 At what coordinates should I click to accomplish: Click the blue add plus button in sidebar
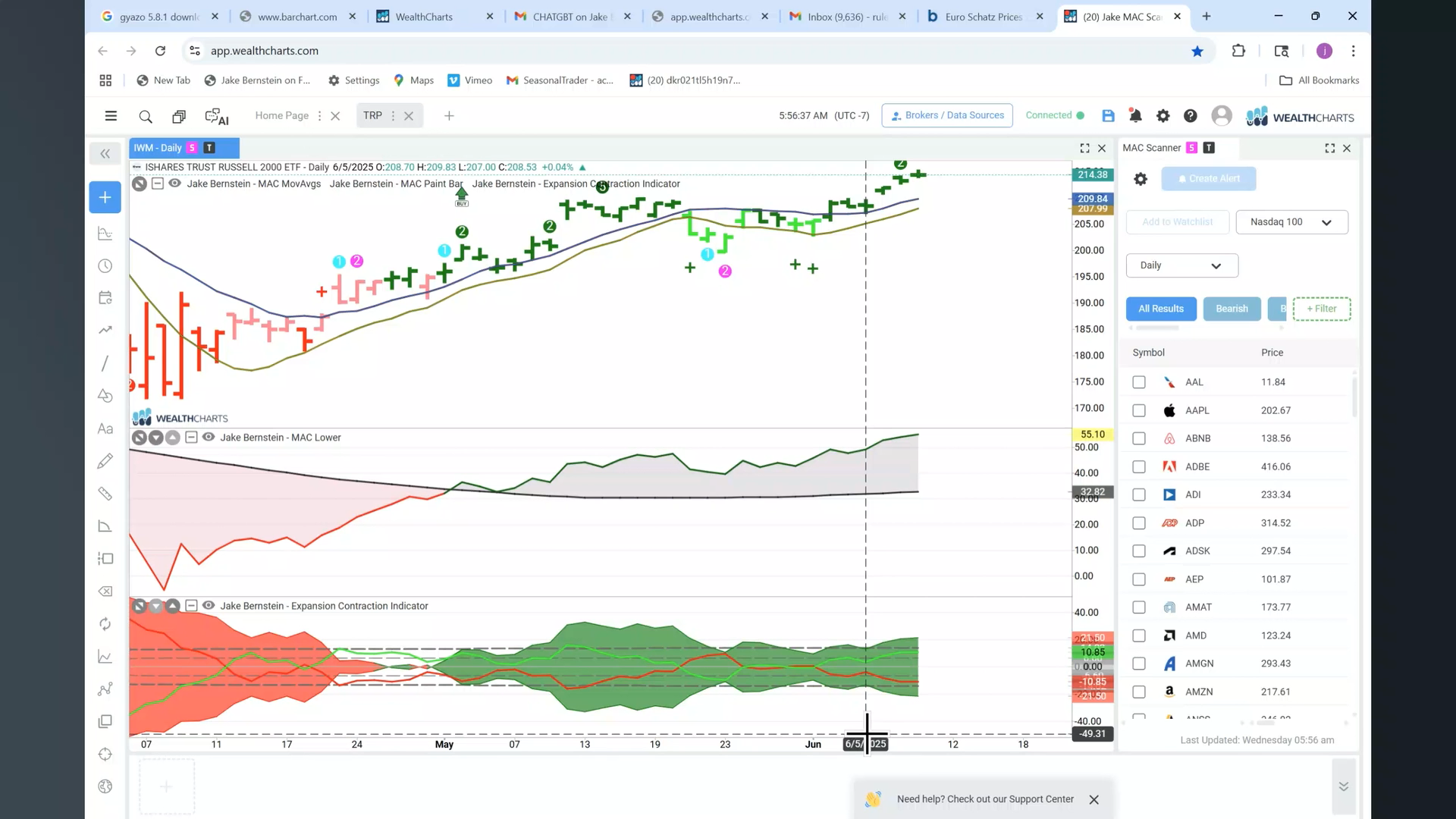105,197
